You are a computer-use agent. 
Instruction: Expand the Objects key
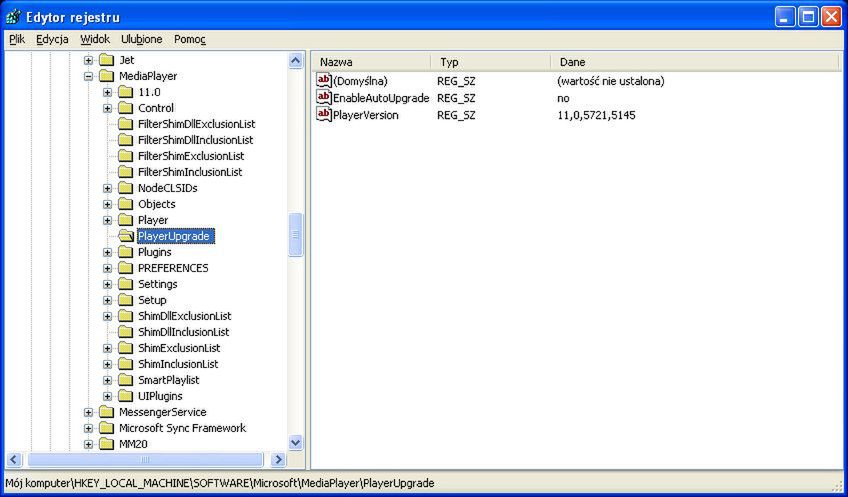[x=107, y=204]
